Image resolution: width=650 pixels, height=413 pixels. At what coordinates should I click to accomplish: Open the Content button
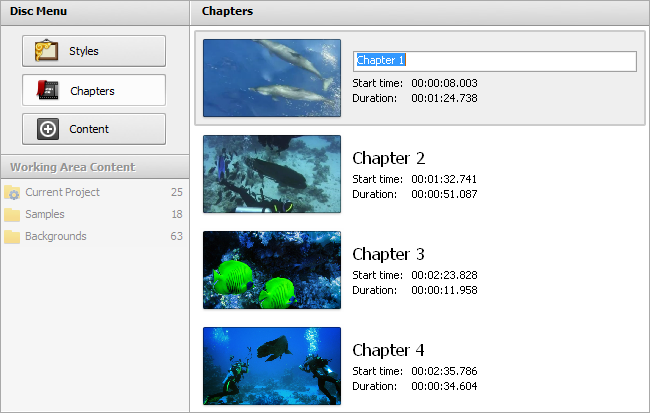pos(94,129)
